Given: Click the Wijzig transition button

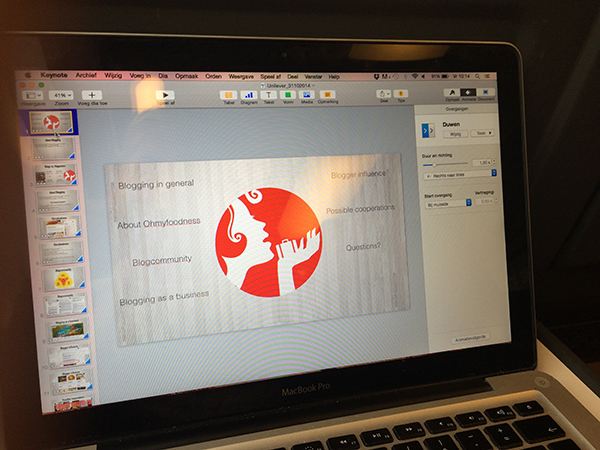Looking at the screenshot, I should [x=455, y=134].
